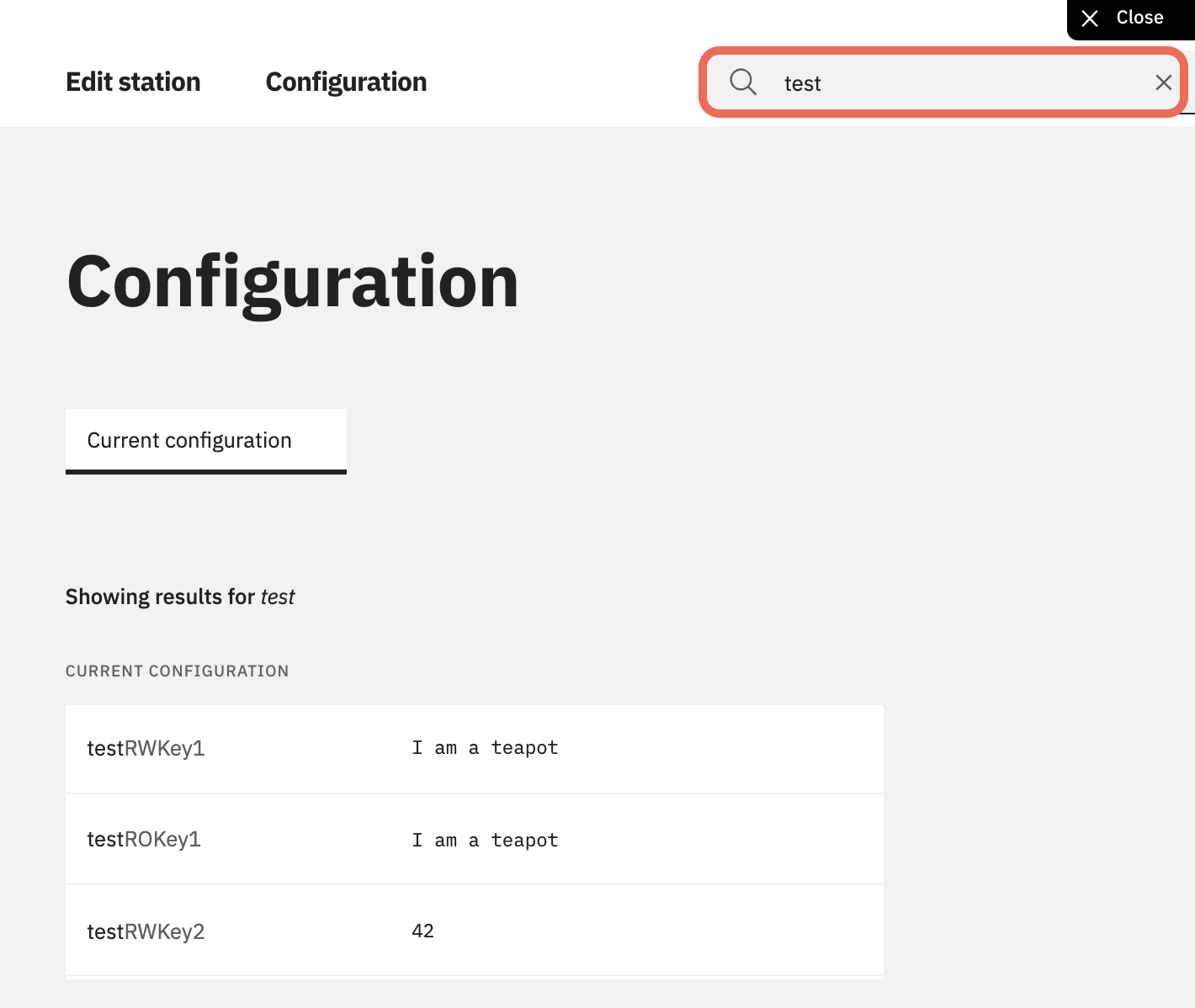This screenshot has height=1008, width=1195.
Task: Click the CURRENT CONFIGURATION section label
Action: (x=178, y=671)
